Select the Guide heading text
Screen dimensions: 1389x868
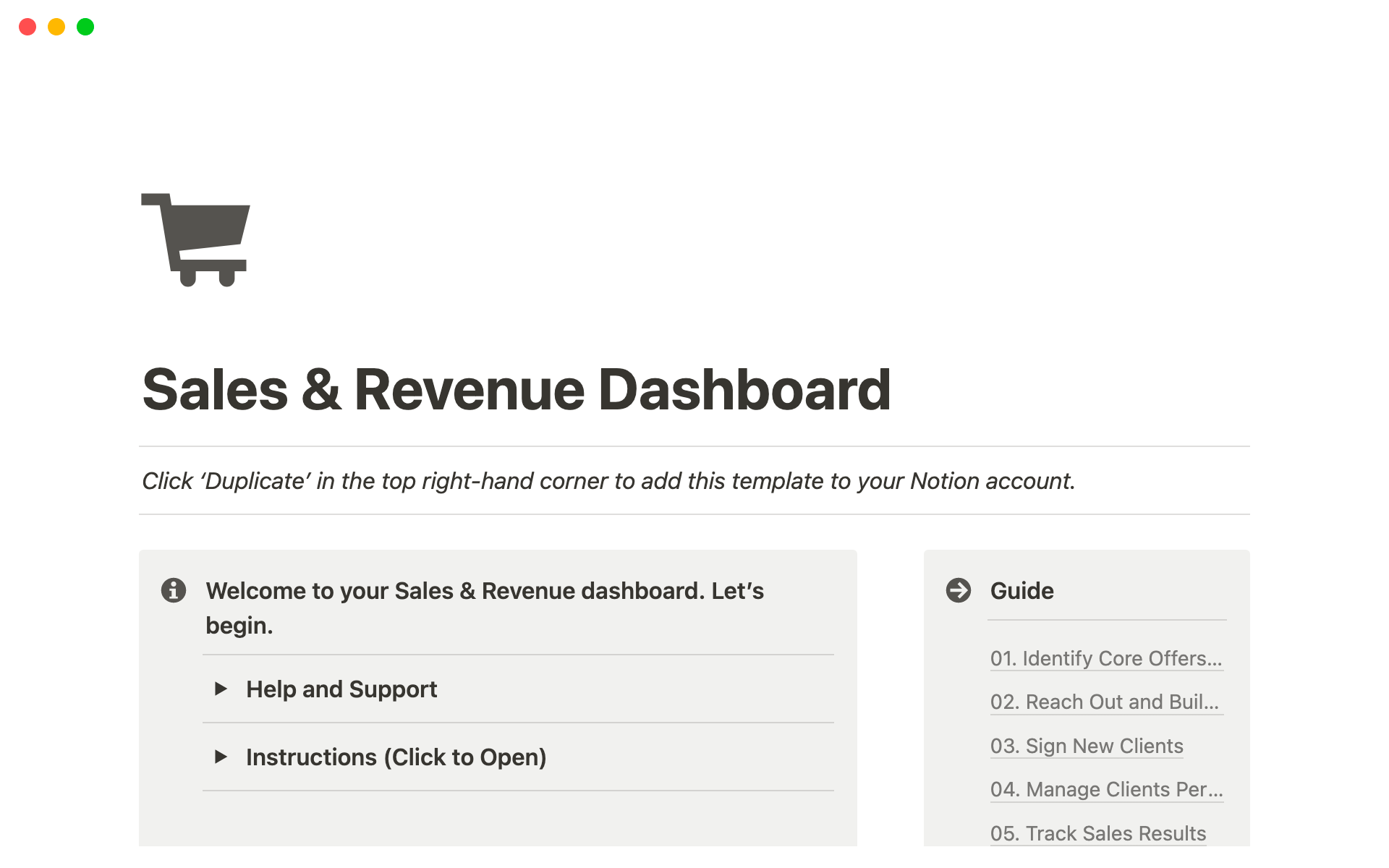click(x=1021, y=591)
